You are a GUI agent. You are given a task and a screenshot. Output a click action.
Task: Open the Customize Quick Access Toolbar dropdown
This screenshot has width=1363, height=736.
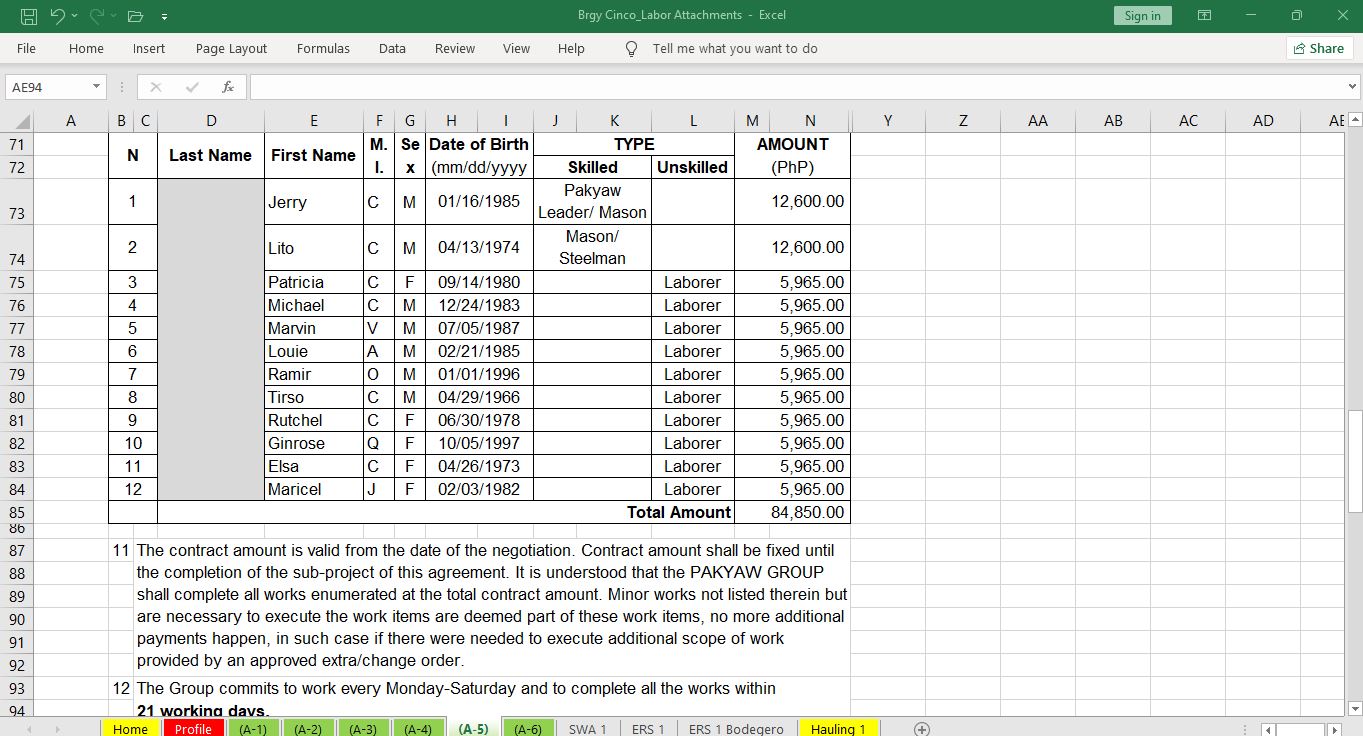coord(163,16)
